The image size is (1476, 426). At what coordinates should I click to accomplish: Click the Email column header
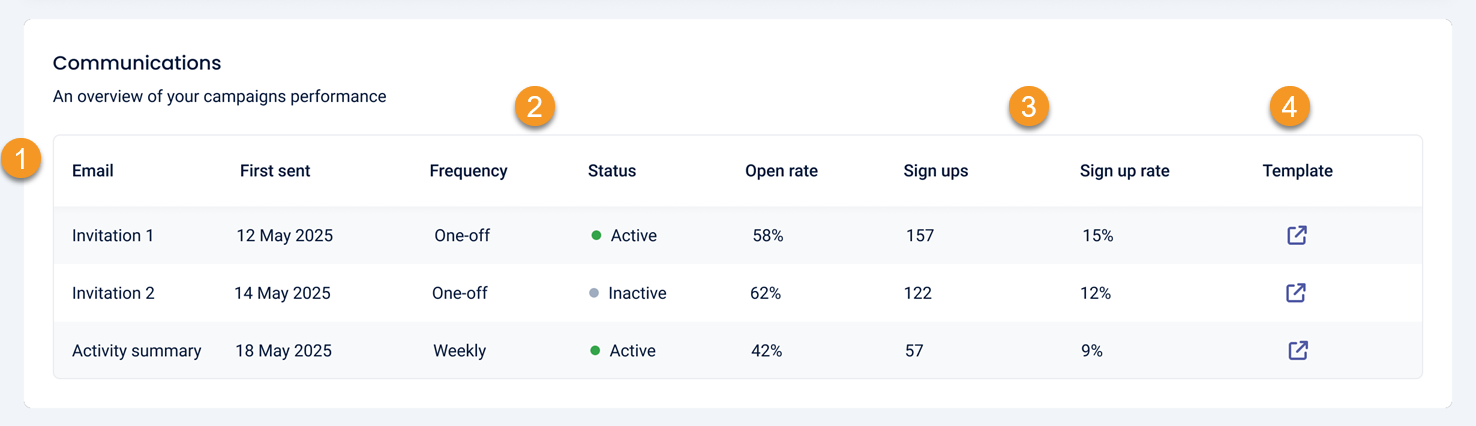93,171
